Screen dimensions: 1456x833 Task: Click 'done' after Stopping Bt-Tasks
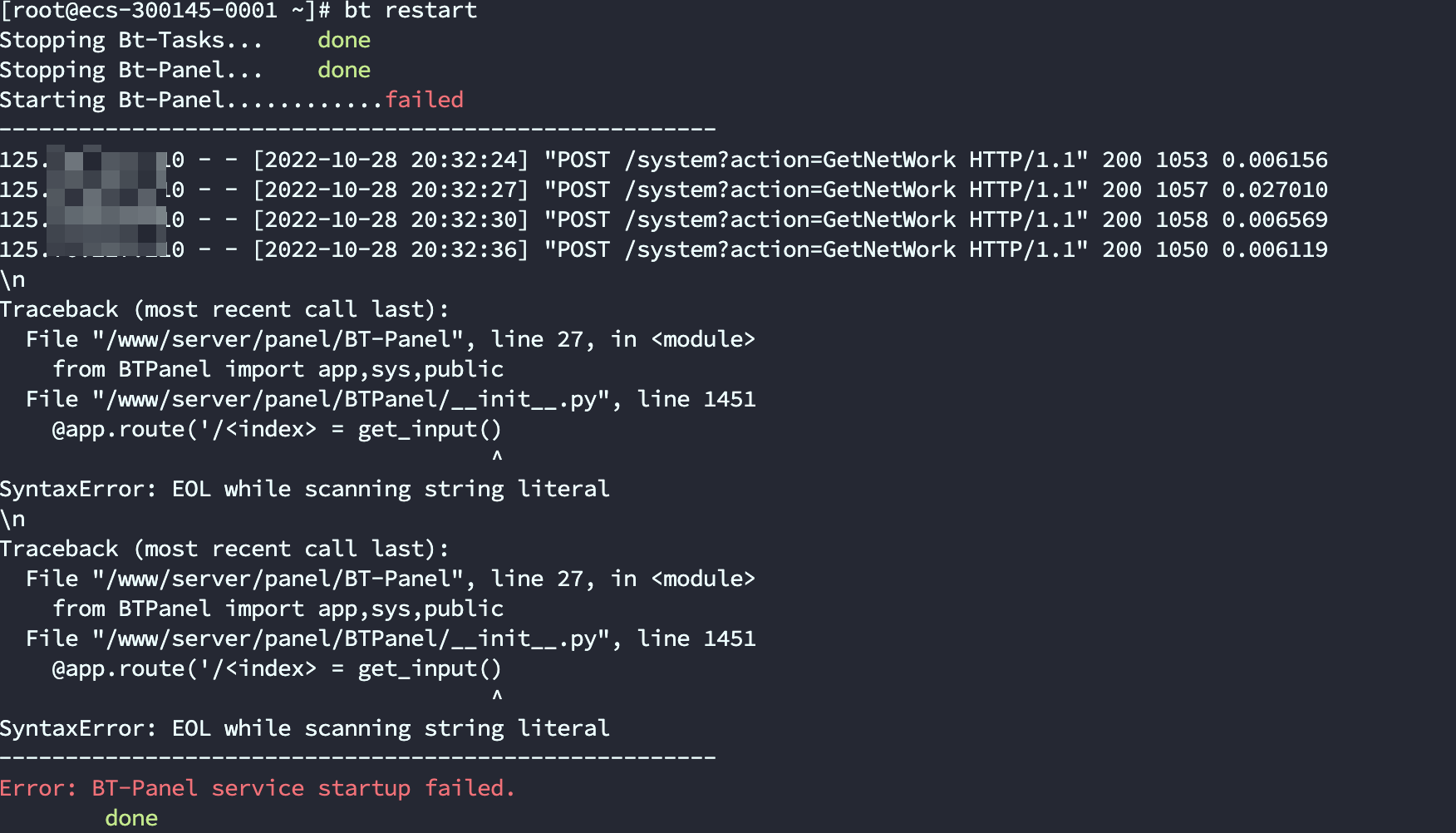point(344,40)
